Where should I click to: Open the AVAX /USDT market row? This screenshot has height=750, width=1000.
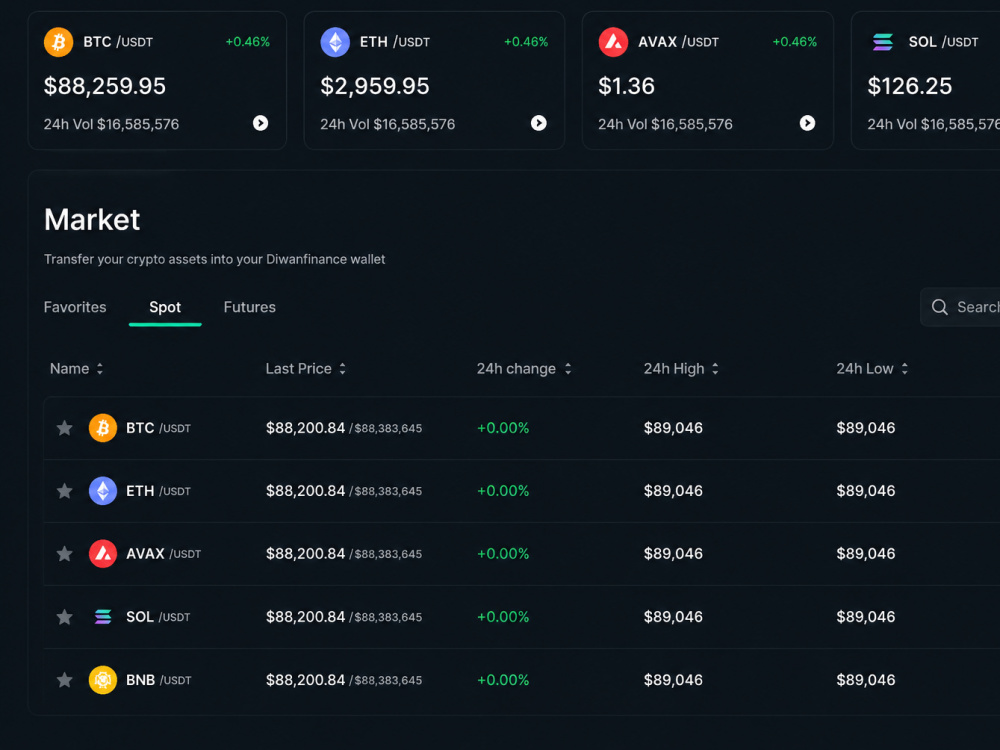pyautogui.click(x=521, y=554)
